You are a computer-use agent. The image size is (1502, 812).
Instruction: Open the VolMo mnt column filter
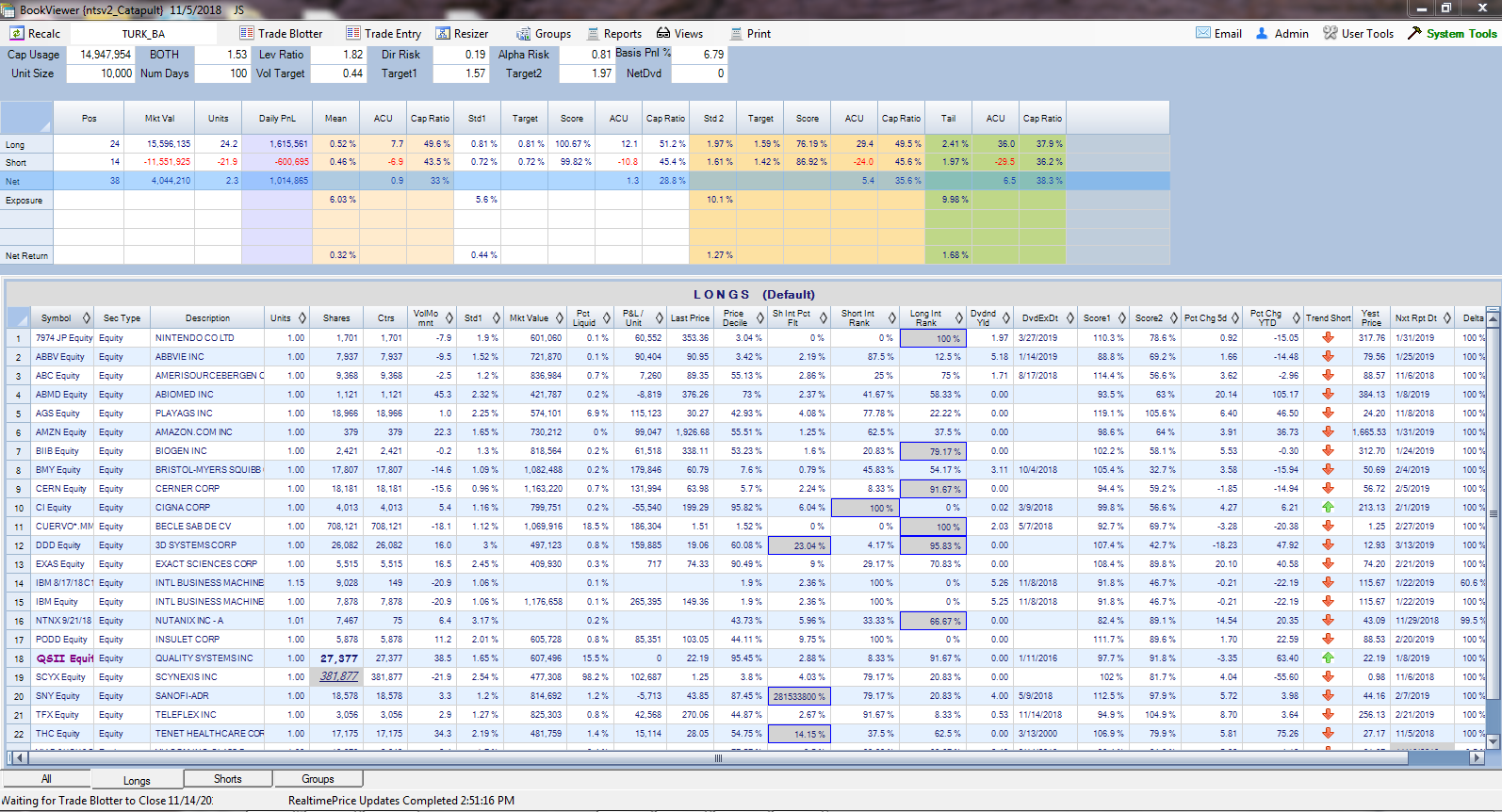(449, 318)
